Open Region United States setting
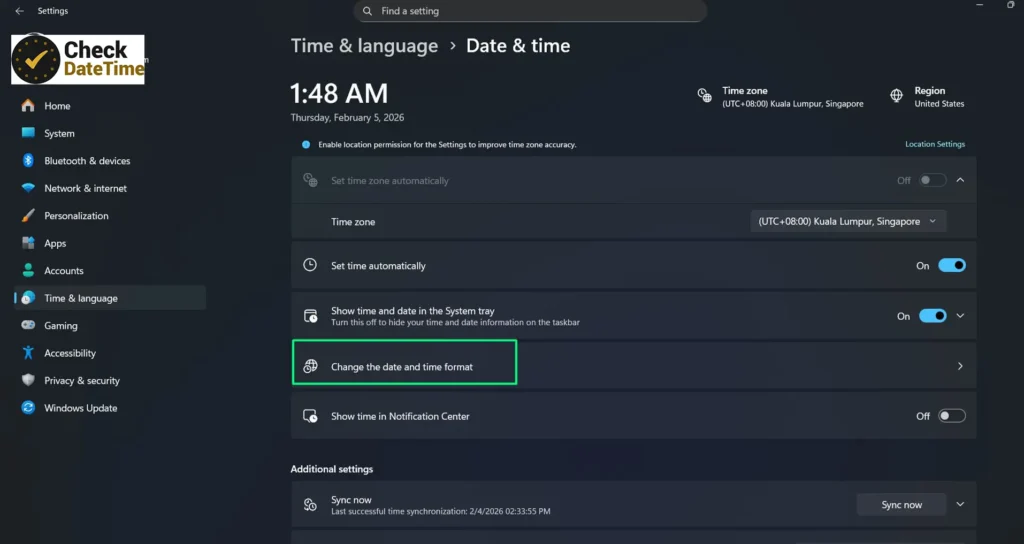 pyautogui.click(x=927, y=97)
